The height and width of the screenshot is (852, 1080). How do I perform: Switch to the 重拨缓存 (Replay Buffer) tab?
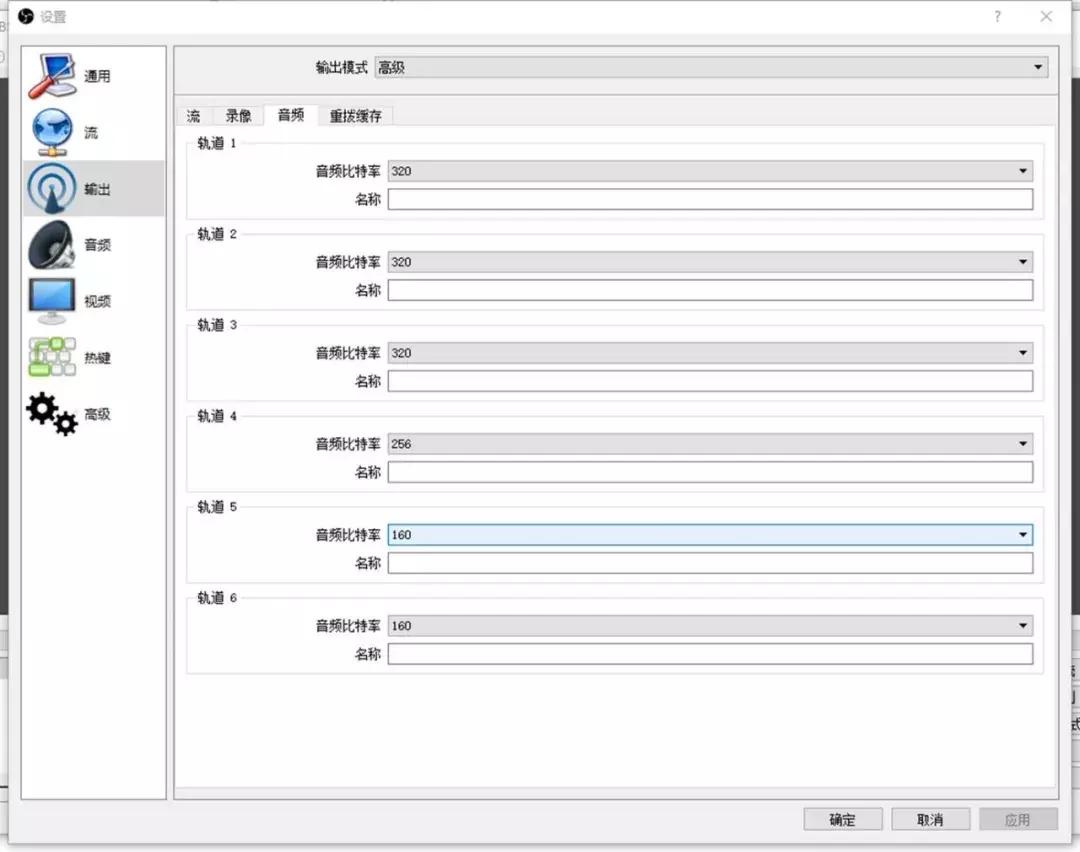[x=355, y=115]
